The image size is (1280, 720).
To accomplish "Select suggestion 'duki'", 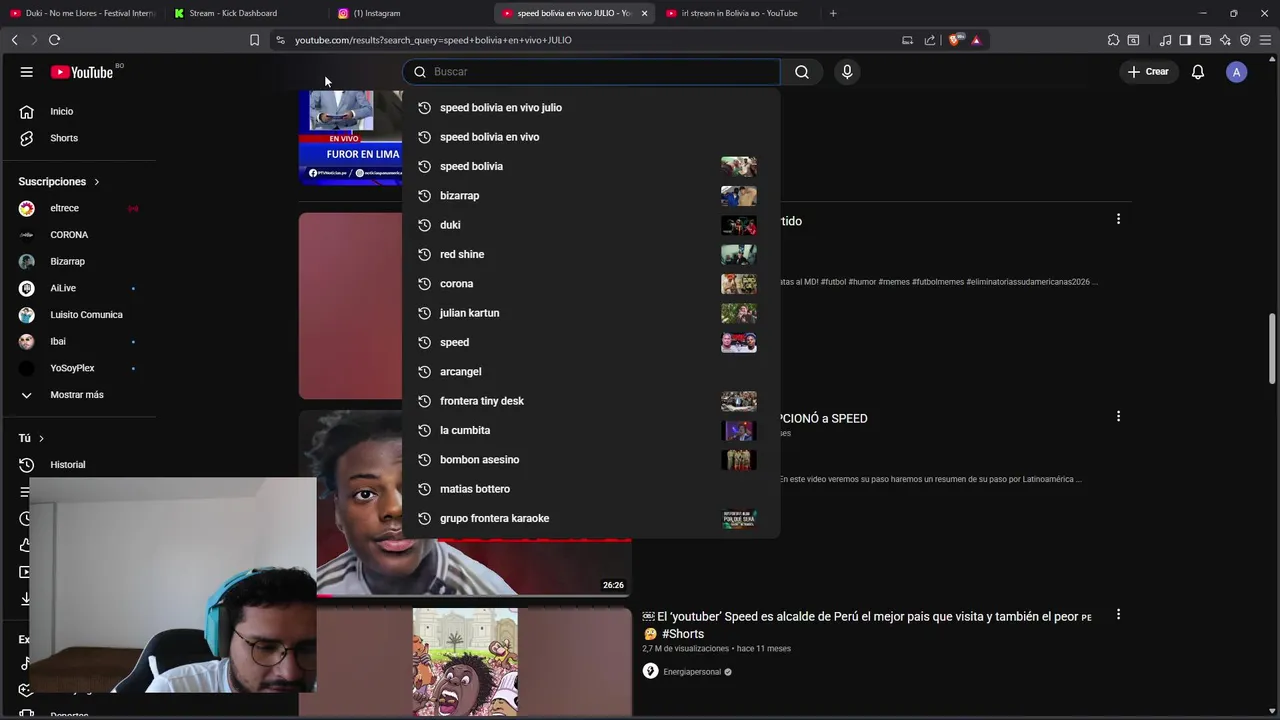I will 590,225.
